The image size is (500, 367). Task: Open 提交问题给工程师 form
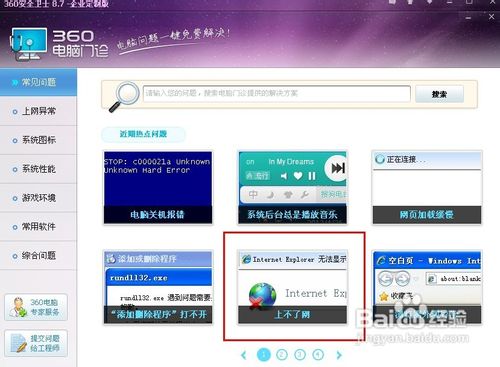(x=36, y=343)
